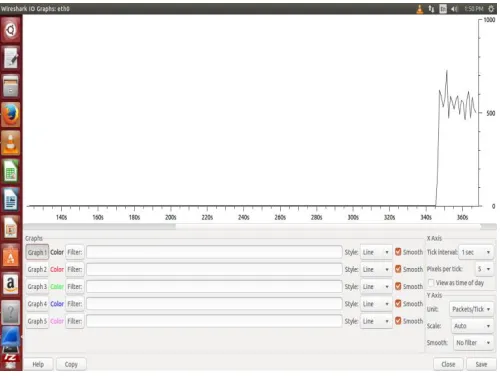Click the Graph 3 Filter button
The width and height of the screenshot is (500, 380).
[x=75, y=287]
